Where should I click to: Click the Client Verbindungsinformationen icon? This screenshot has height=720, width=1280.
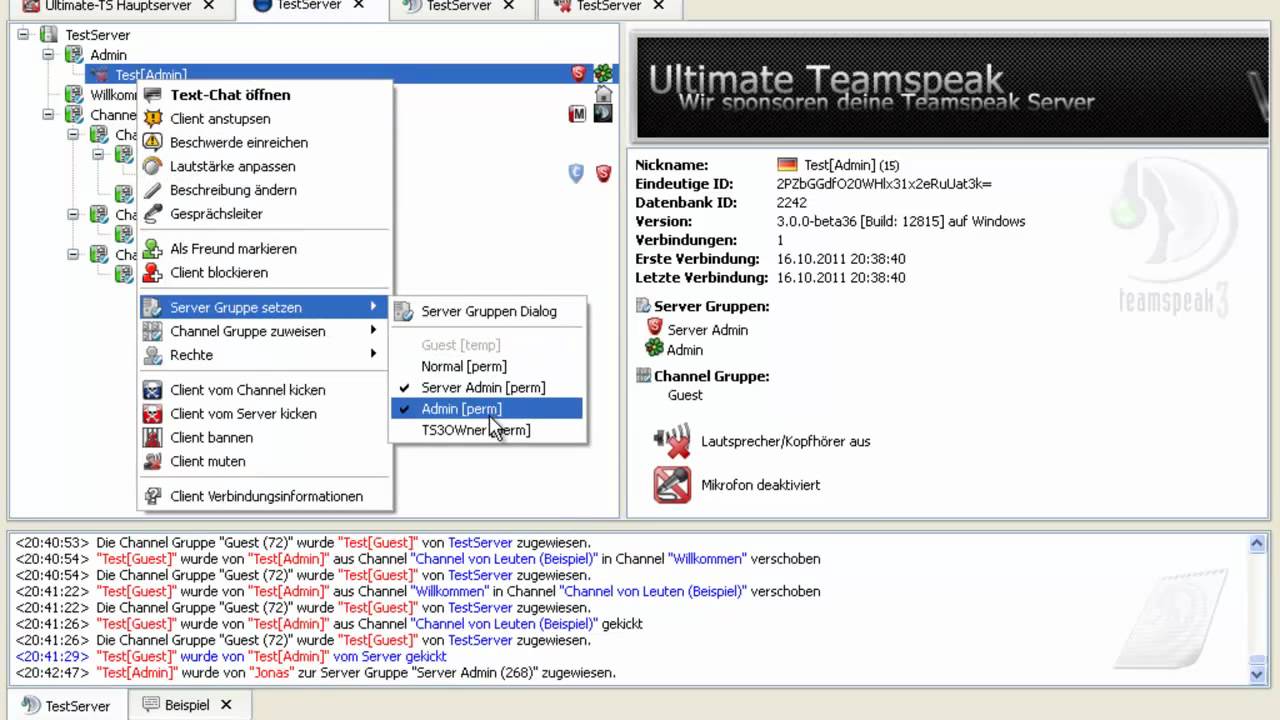click(x=153, y=497)
